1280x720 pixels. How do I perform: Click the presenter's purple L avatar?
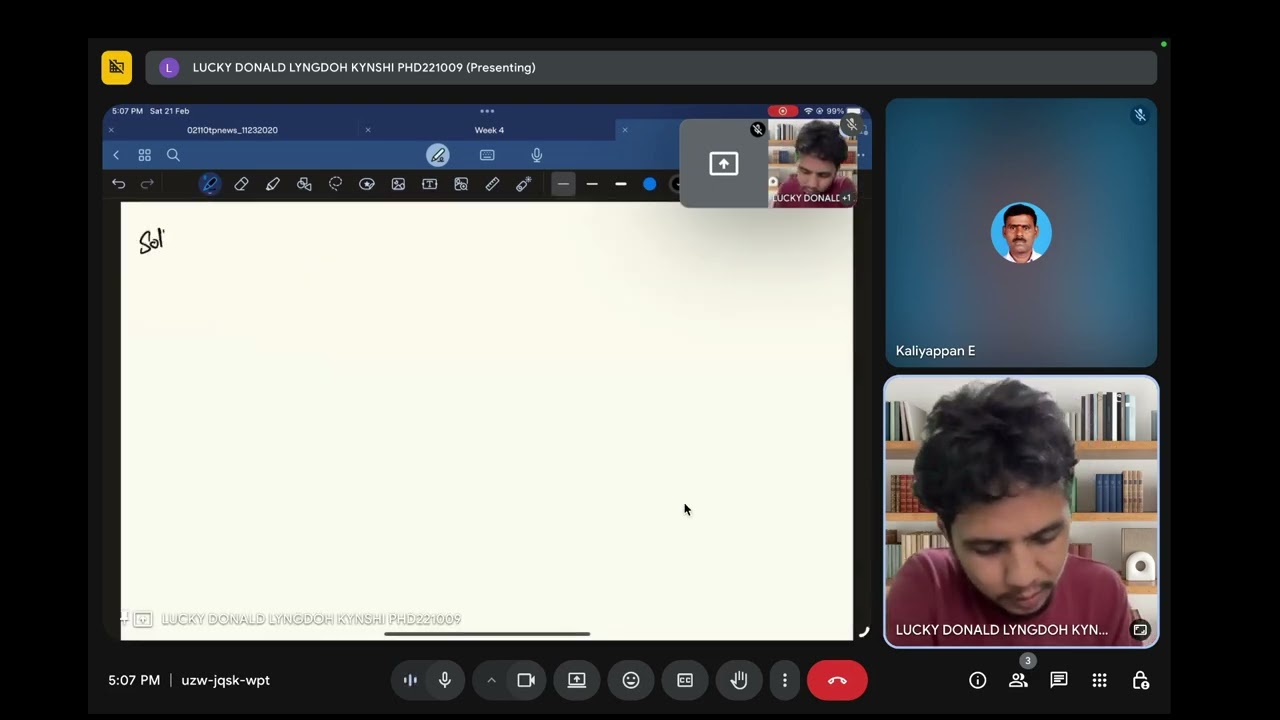[169, 68]
